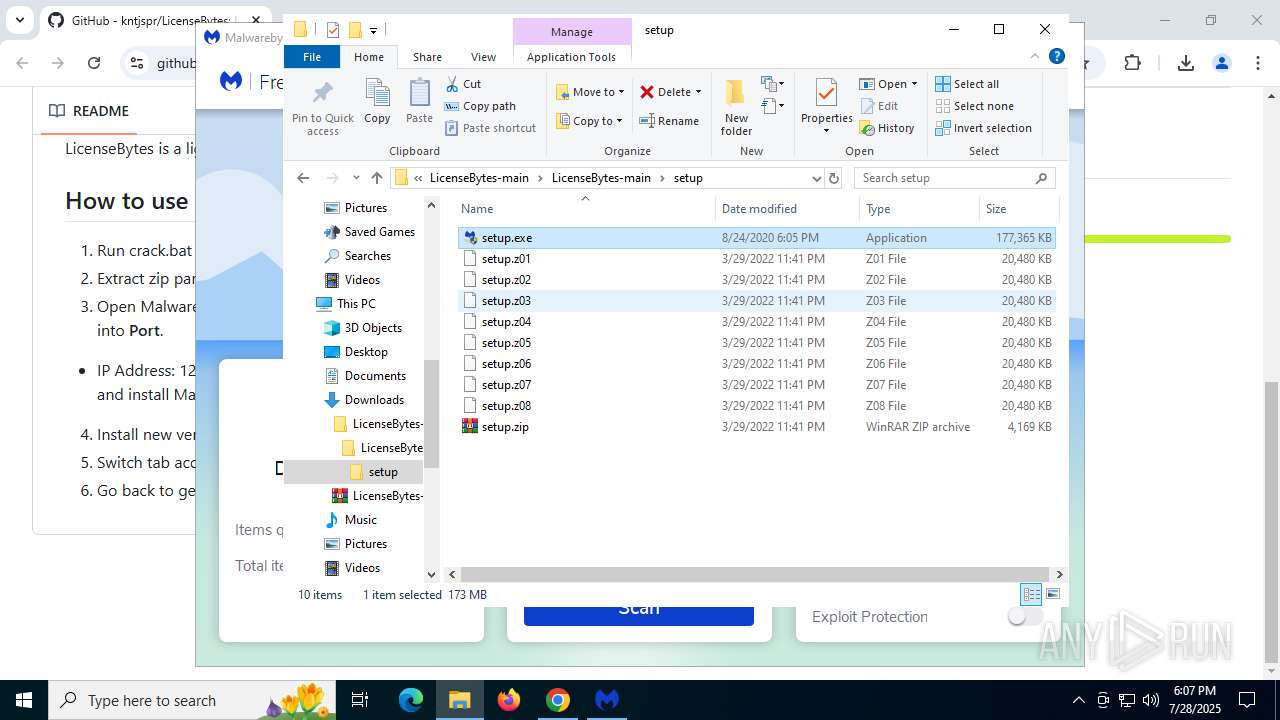Select the setup.zip archive
The width and height of the screenshot is (1280, 720).
pos(756,427)
